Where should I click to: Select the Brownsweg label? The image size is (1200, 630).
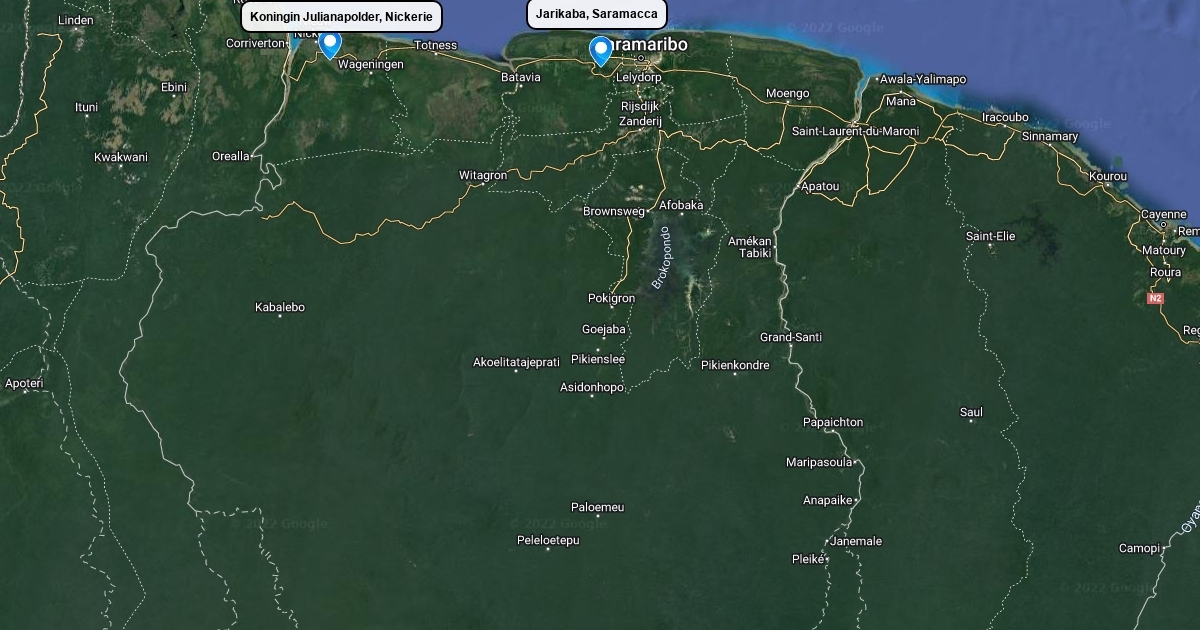point(615,211)
